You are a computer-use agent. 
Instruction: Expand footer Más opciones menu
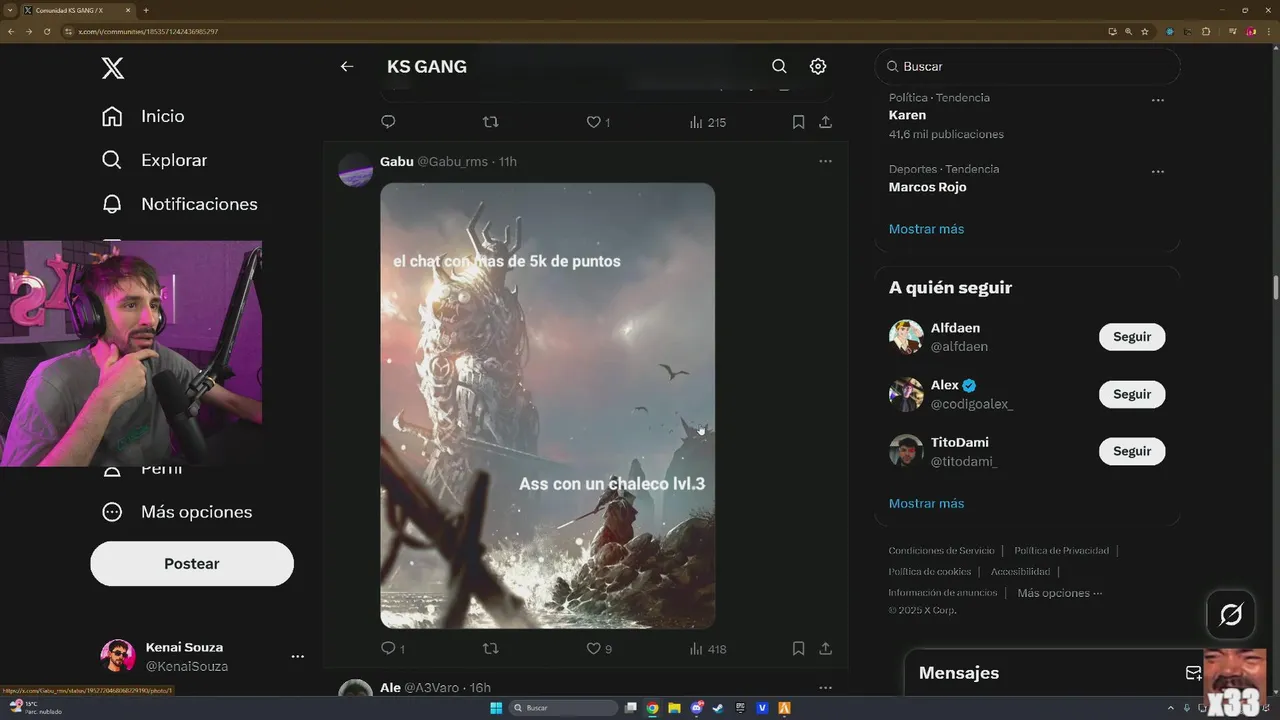click(1060, 593)
